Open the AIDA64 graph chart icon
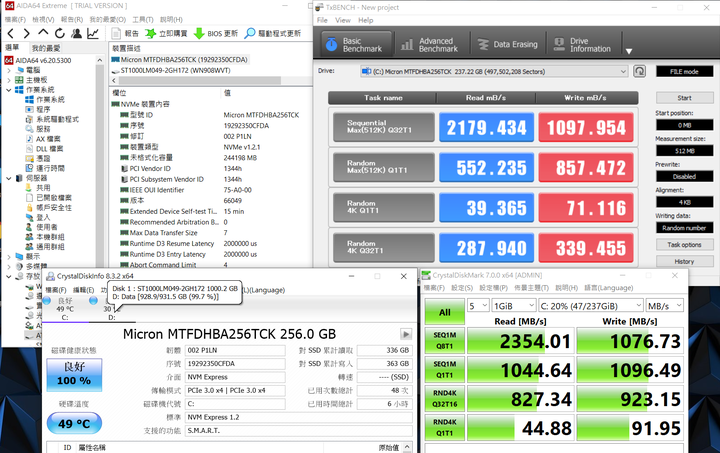 93,34
